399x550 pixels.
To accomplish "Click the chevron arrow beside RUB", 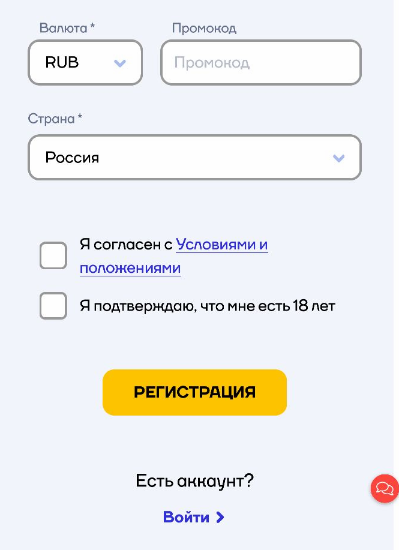I will point(120,63).
